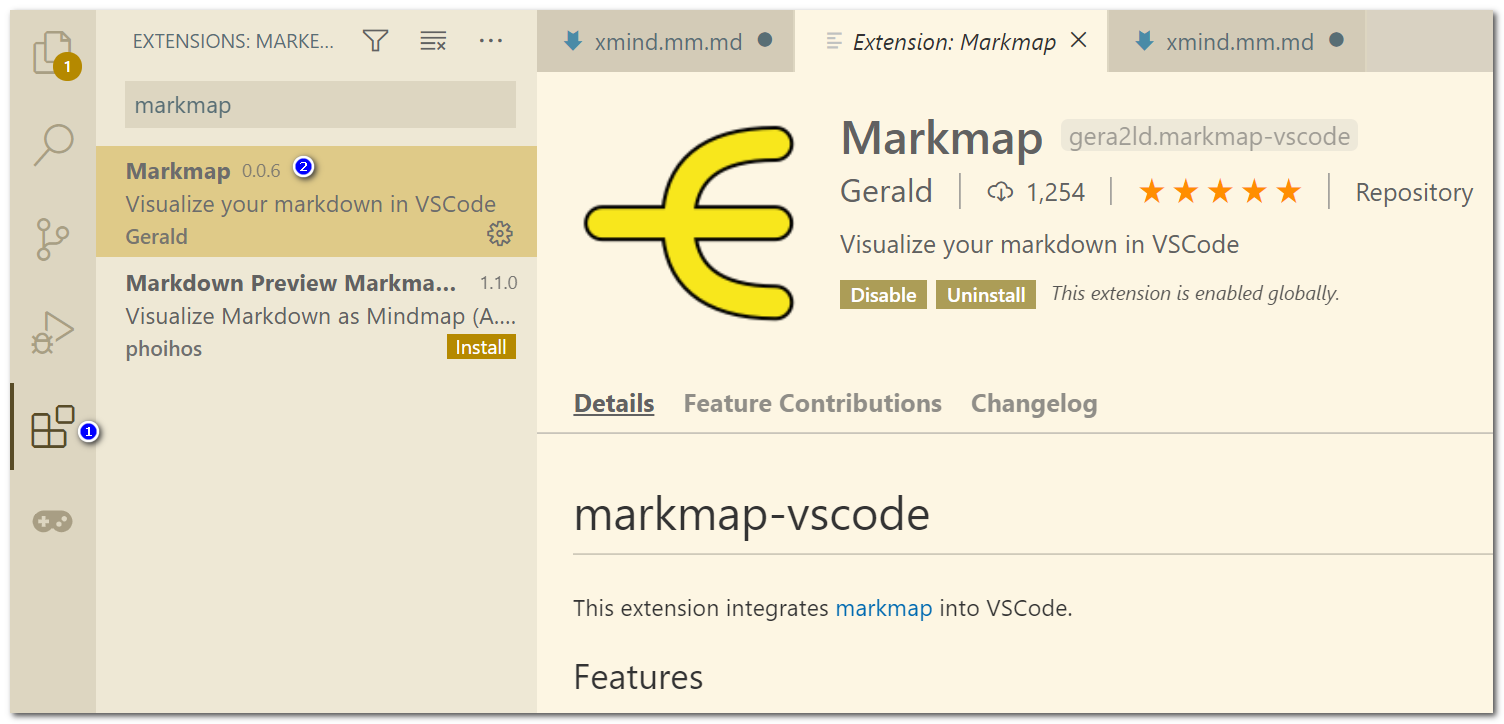Open the Changelog tab
1504x724 pixels.
pyautogui.click(x=1034, y=403)
